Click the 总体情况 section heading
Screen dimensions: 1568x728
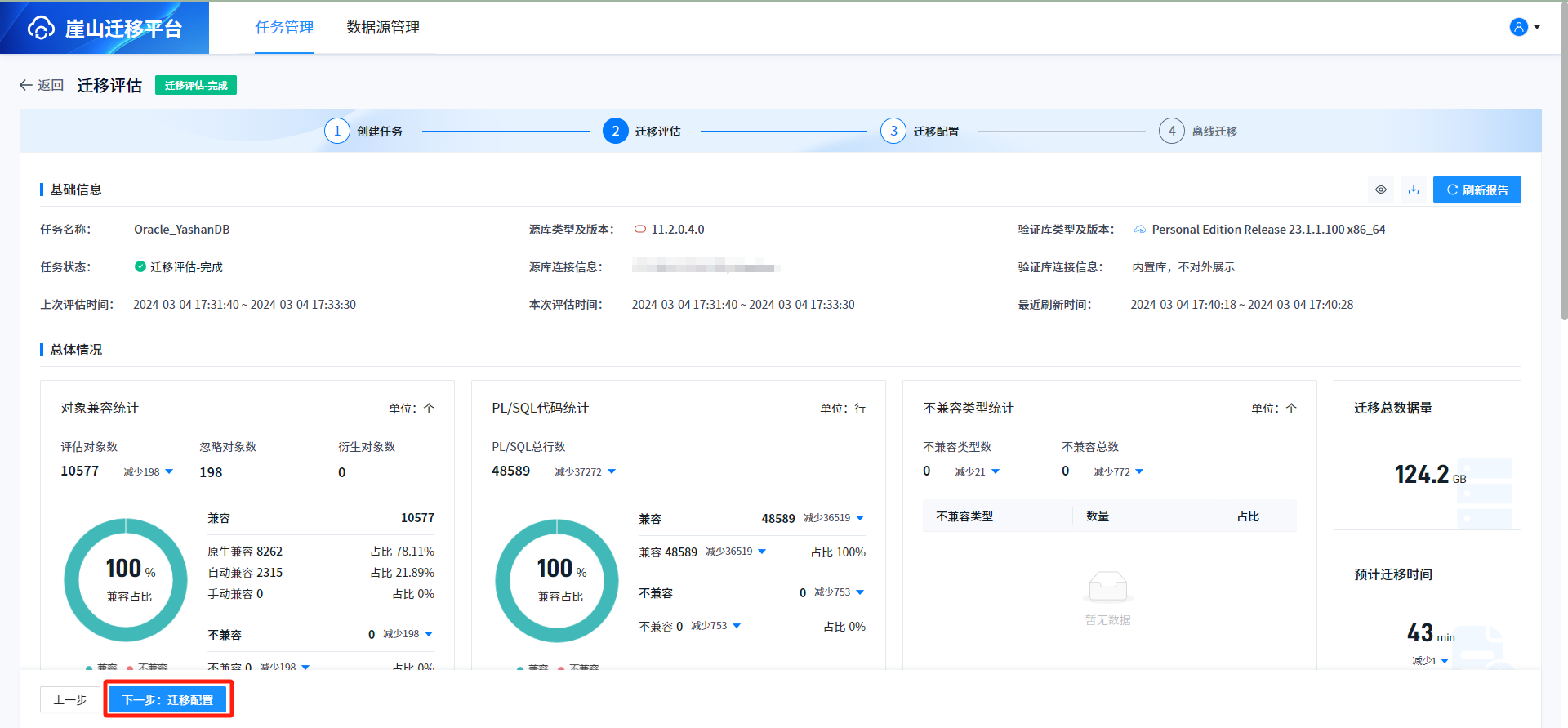[x=76, y=350]
